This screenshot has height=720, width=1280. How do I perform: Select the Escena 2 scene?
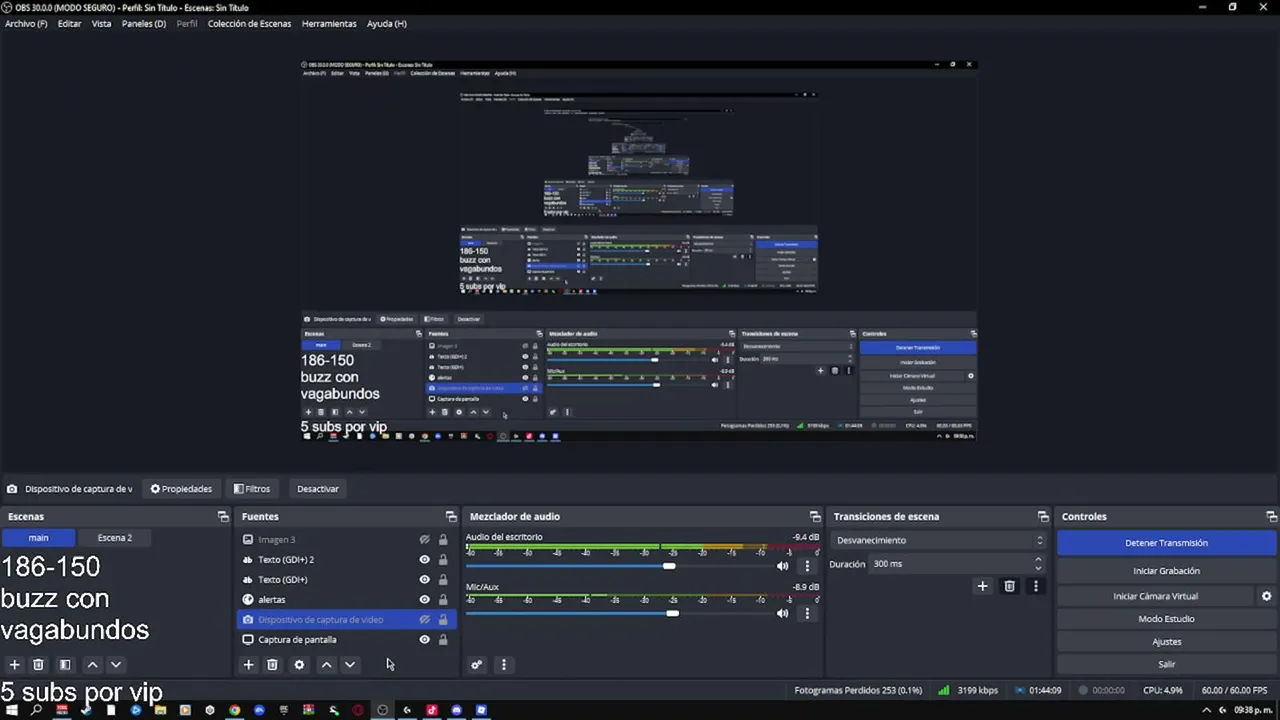pos(115,538)
